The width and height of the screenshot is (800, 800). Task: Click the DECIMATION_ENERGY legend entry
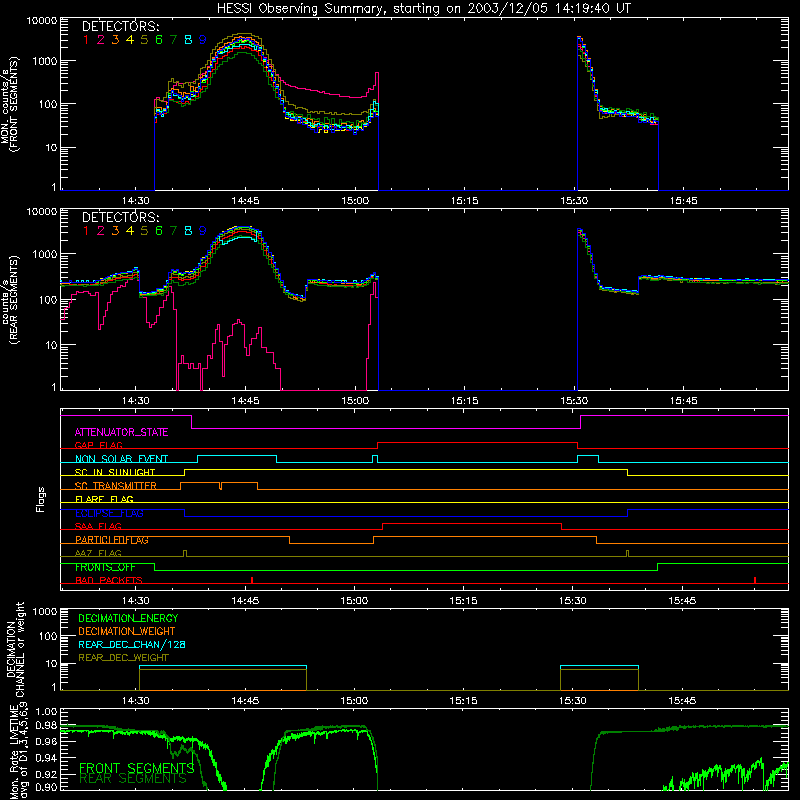point(128,618)
